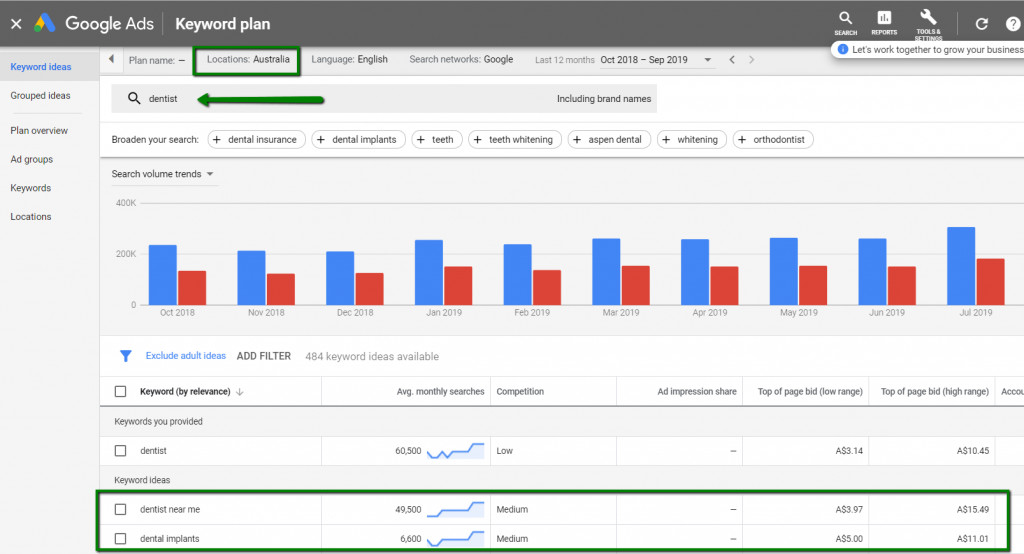Click the trend sparkline for dental implants row
The width and height of the screenshot is (1024, 554).
tap(455, 539)
